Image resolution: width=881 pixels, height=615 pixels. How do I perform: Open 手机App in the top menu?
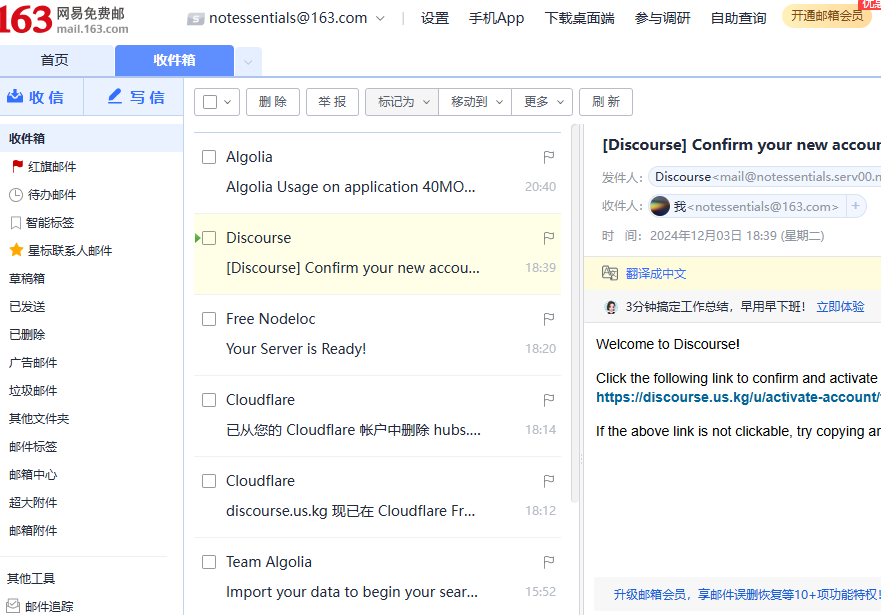496,19
